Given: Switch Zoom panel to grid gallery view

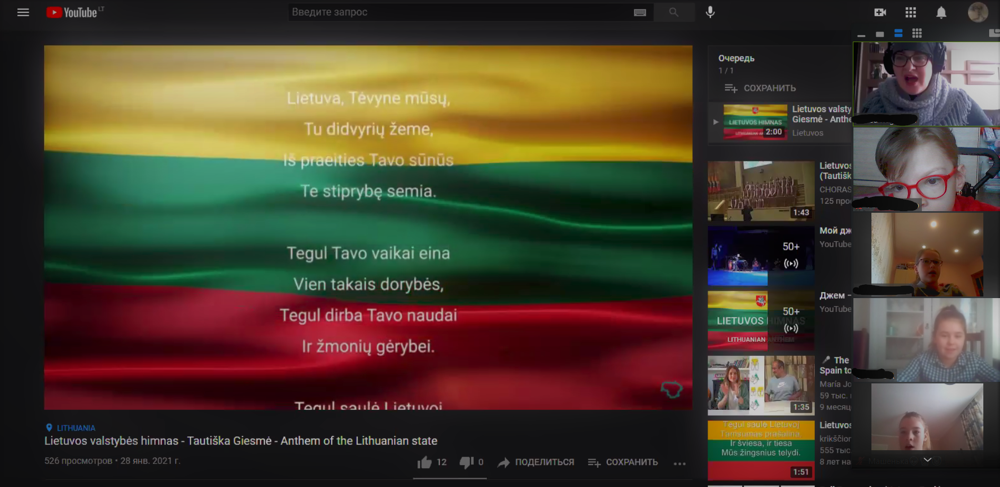Looking at the screenshot, I should tap(916, 34).
